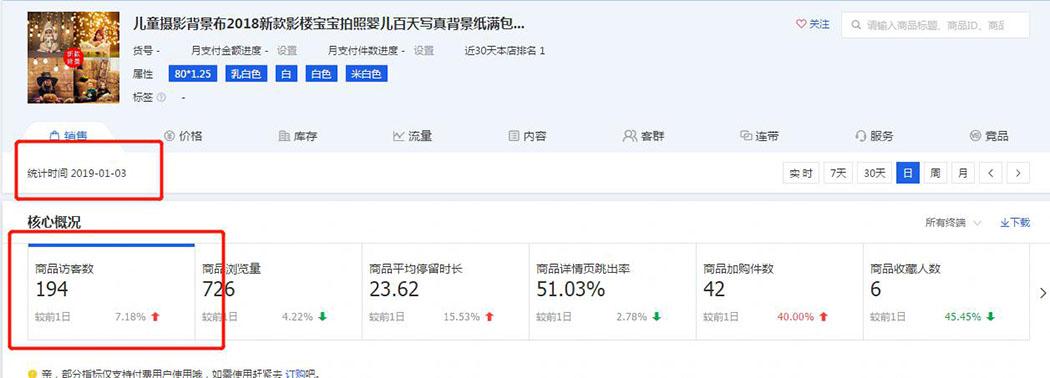This screenshot has height=378, width=1050.
Task: Switch to the 竞品 tab
Action: coord(988,136)
